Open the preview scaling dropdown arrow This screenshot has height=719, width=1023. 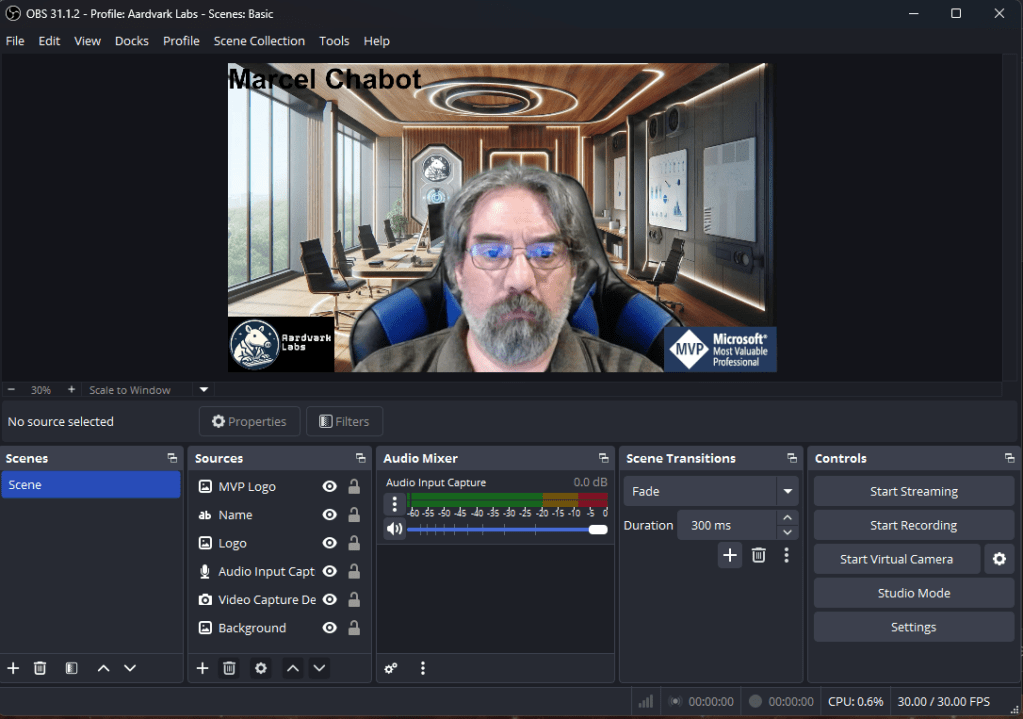pos(204,390)
